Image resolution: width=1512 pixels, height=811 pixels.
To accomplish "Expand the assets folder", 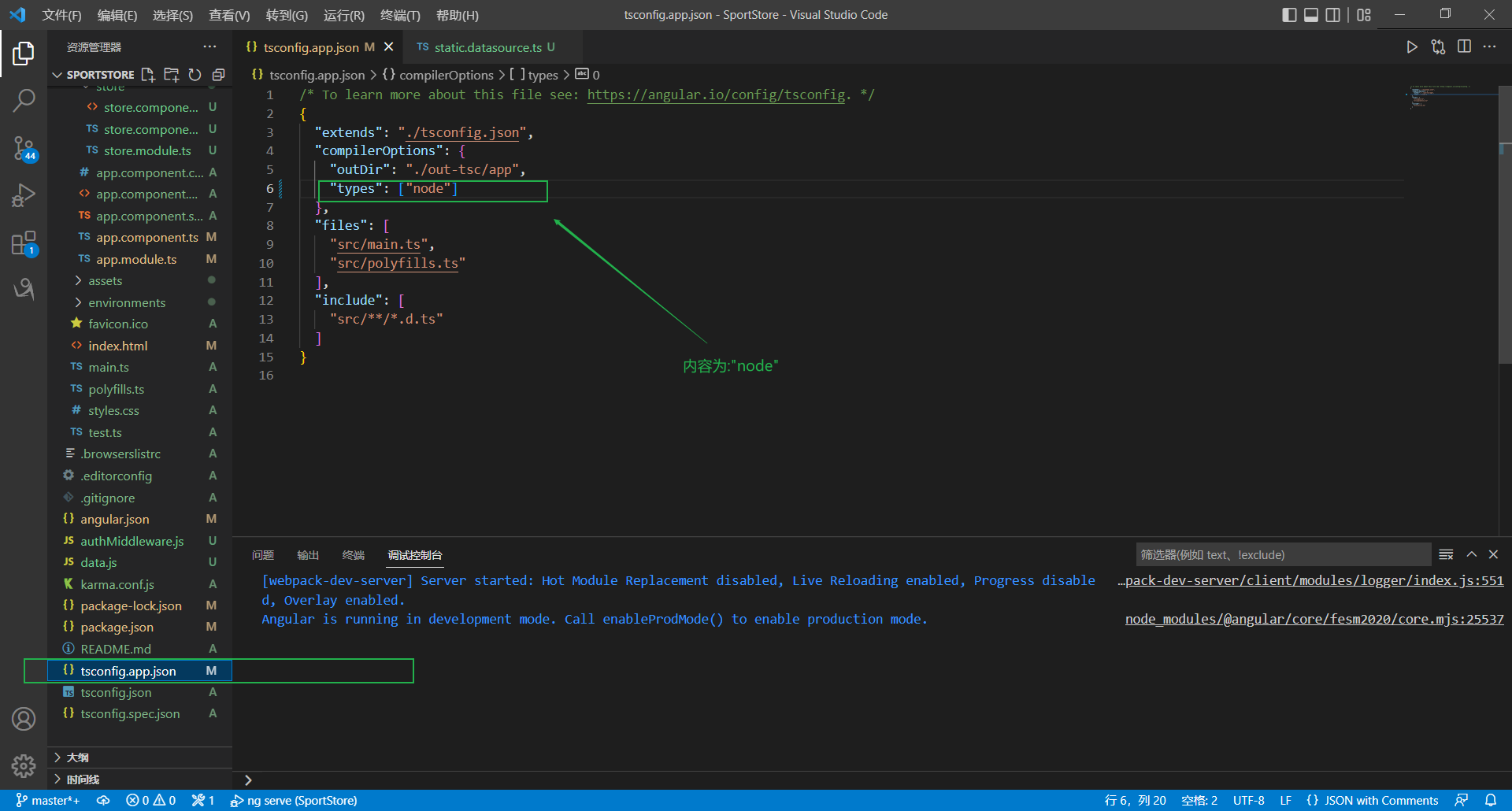I will point(105,281).
